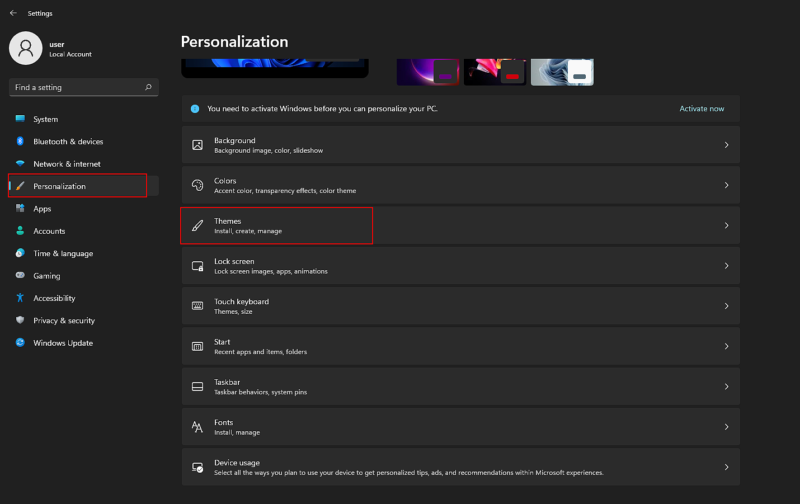Image resolution: width=800 pixels, height=504 pixels.
Task: Click 'Accent color, transparency effects, color theme' text
Action: pyautogui.click(x=285, y=191)
